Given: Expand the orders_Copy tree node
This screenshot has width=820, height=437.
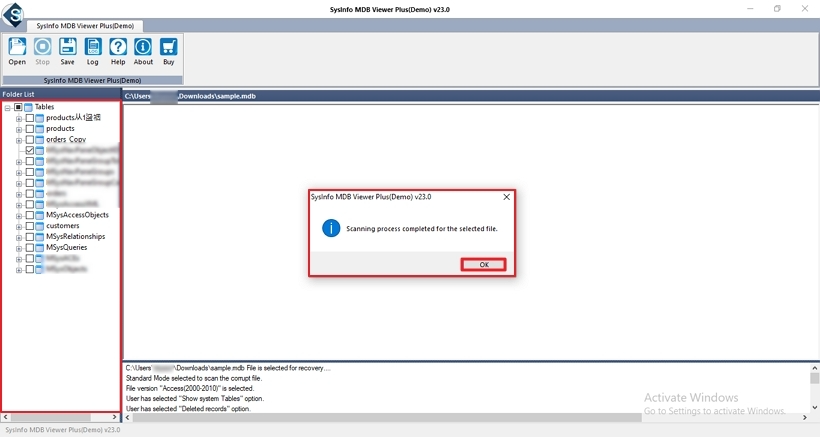Looking at the screenshot, I should coord(19,141).
